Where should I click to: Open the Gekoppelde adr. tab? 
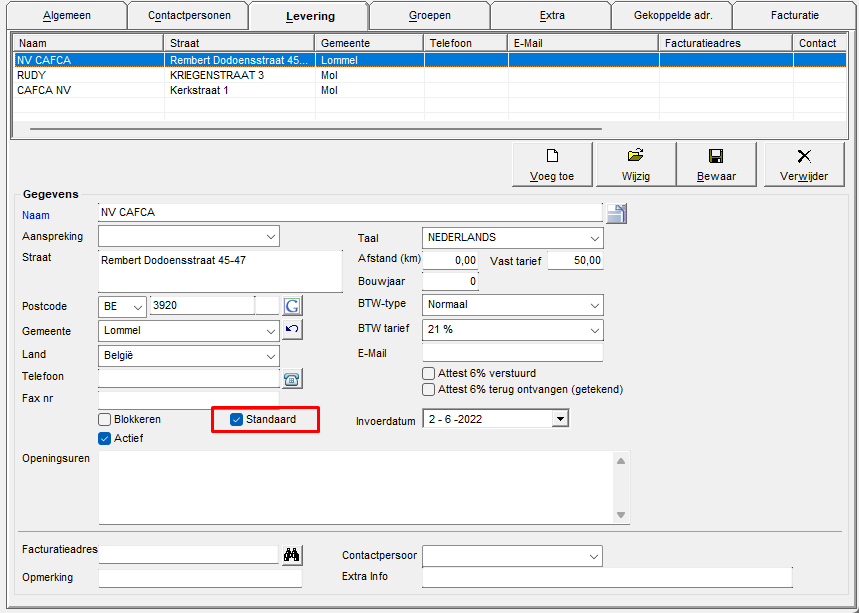[x=673, y=15]
